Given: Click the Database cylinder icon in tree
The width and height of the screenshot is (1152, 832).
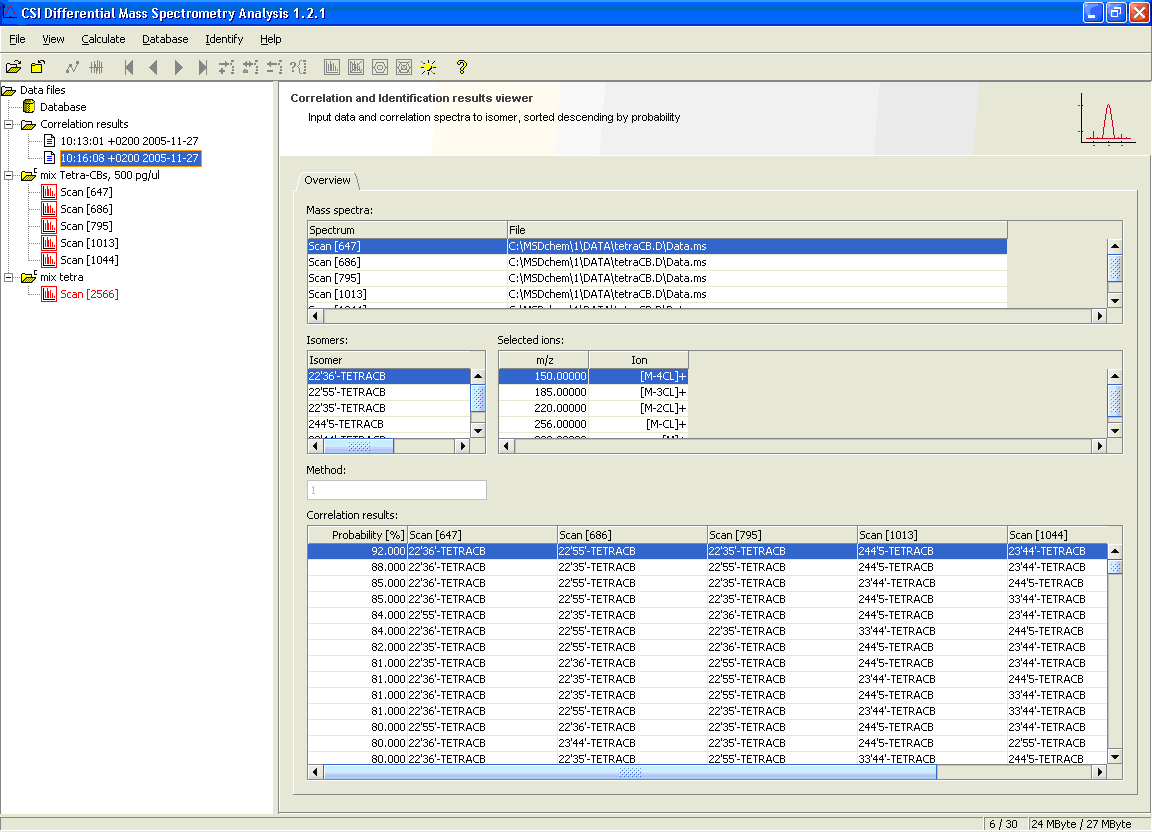Looking at the screenshot, I should point(29,107).
